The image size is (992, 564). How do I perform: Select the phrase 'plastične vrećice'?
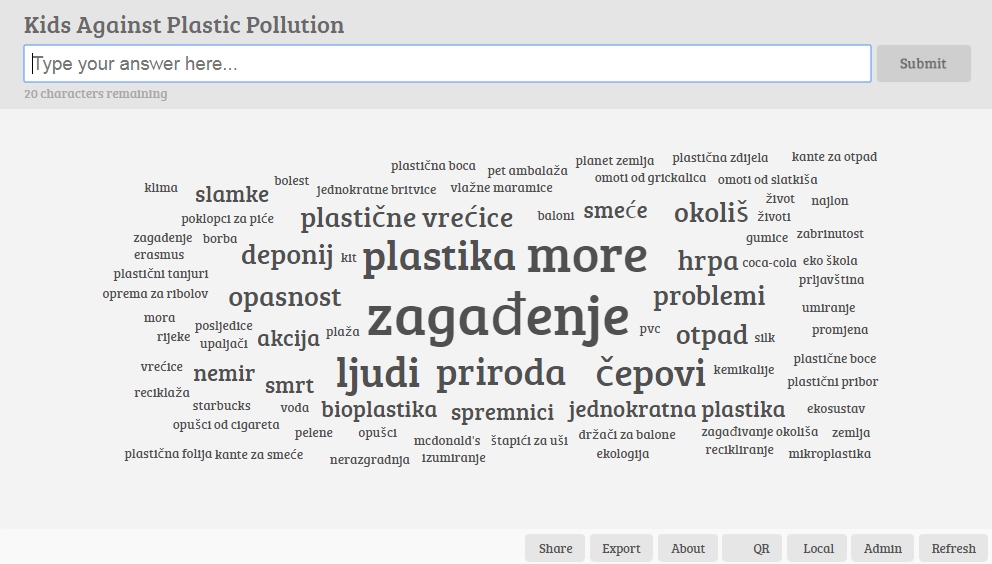click(x=406, y=217)
